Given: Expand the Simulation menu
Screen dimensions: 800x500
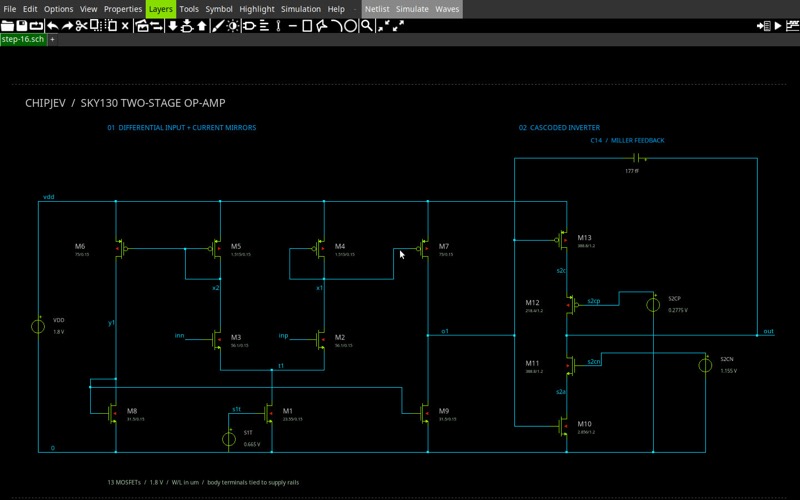Looking at the screenshot, I should click(301, 9).
